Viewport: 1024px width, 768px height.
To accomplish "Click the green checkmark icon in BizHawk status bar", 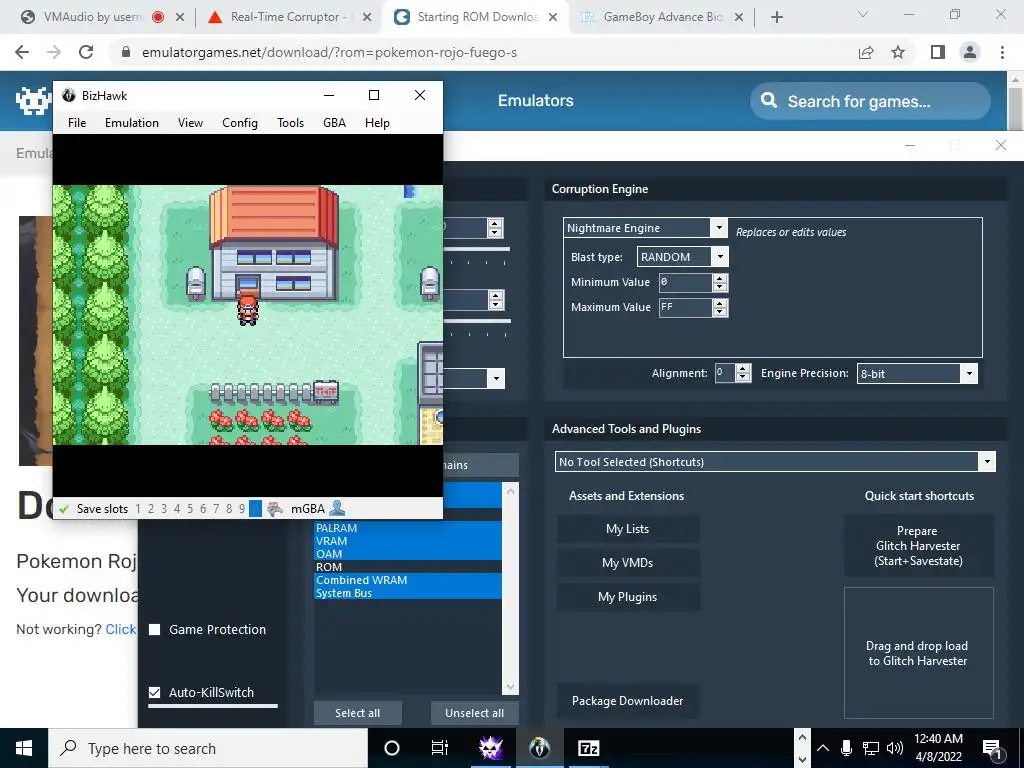I will [x=63, y=509].
